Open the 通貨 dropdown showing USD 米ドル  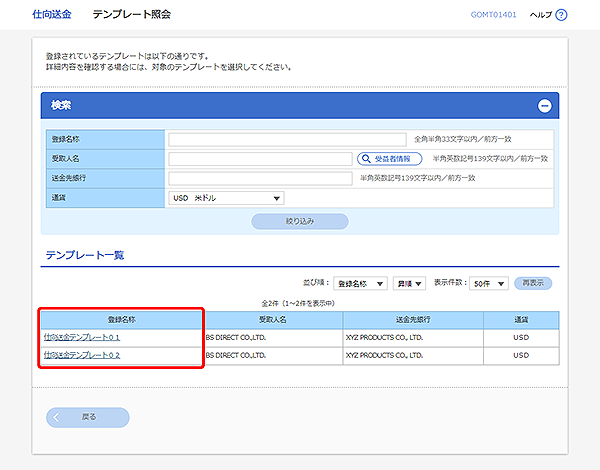point(227,198)
